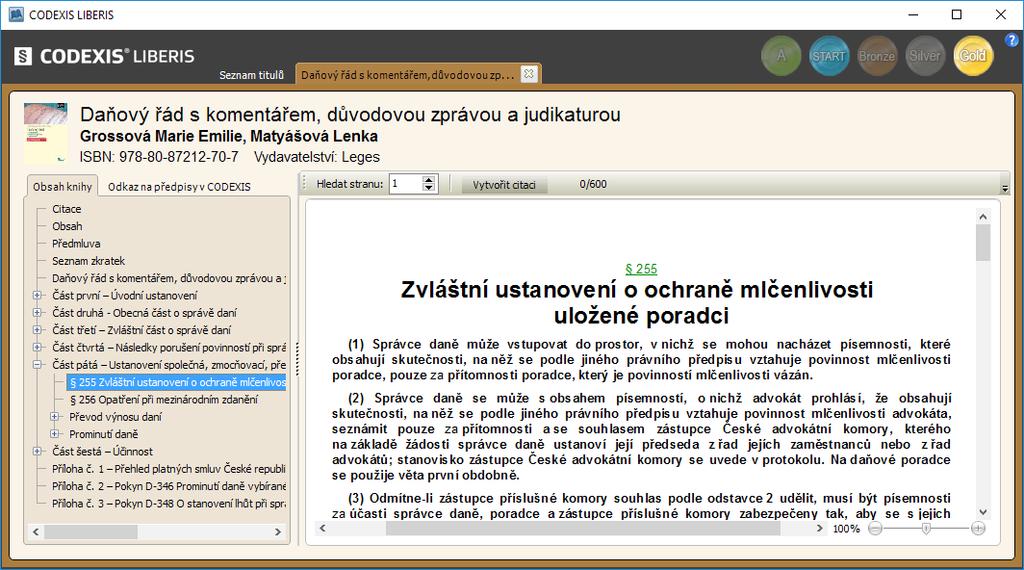
Task: Expand Část čtvrtá – Následky porušení node
Action: [x=38, y=347]
